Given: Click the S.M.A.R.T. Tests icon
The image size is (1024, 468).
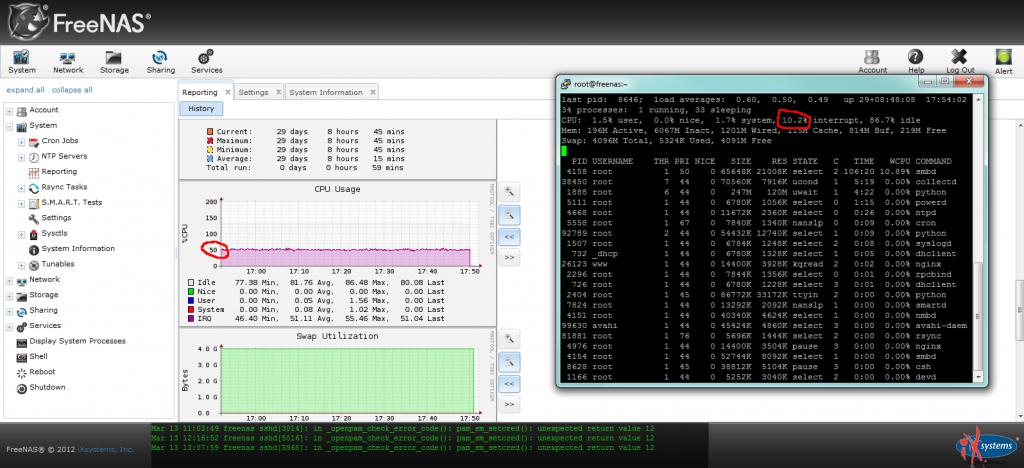Looking at the screenshot, I should click(34, 203).
